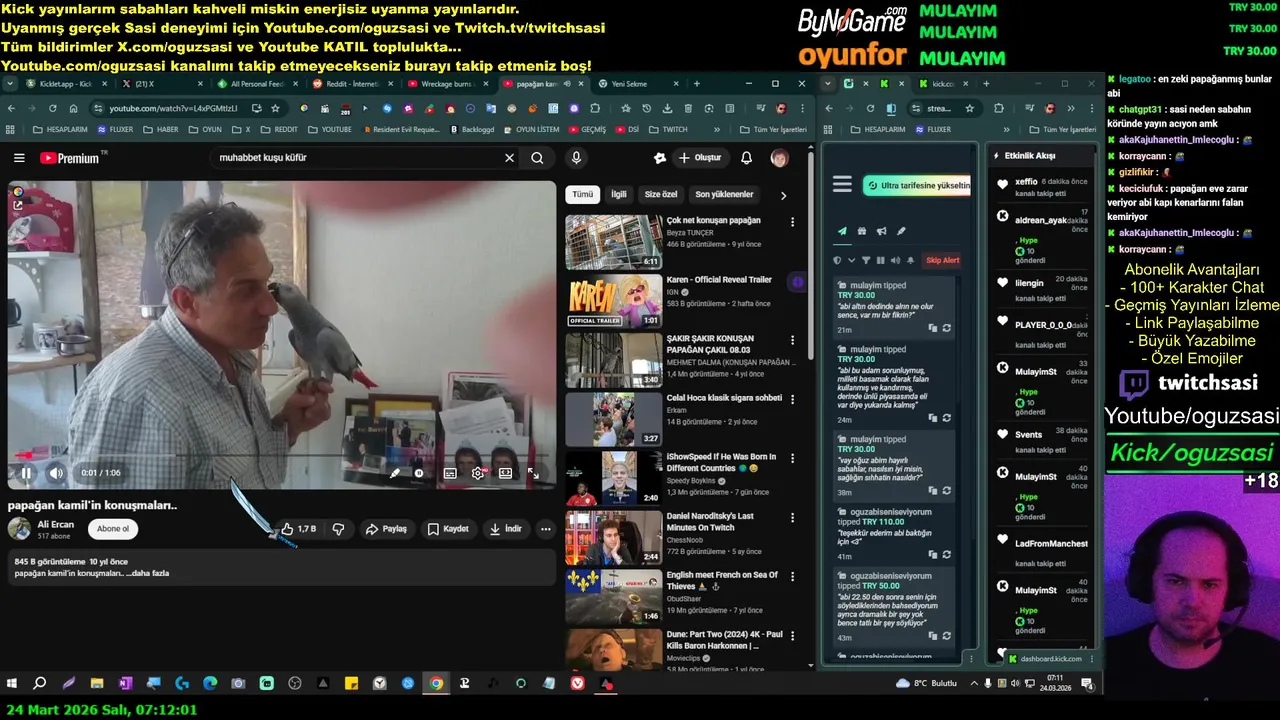Open filter funnel in alert toolbar

point(866,260)
